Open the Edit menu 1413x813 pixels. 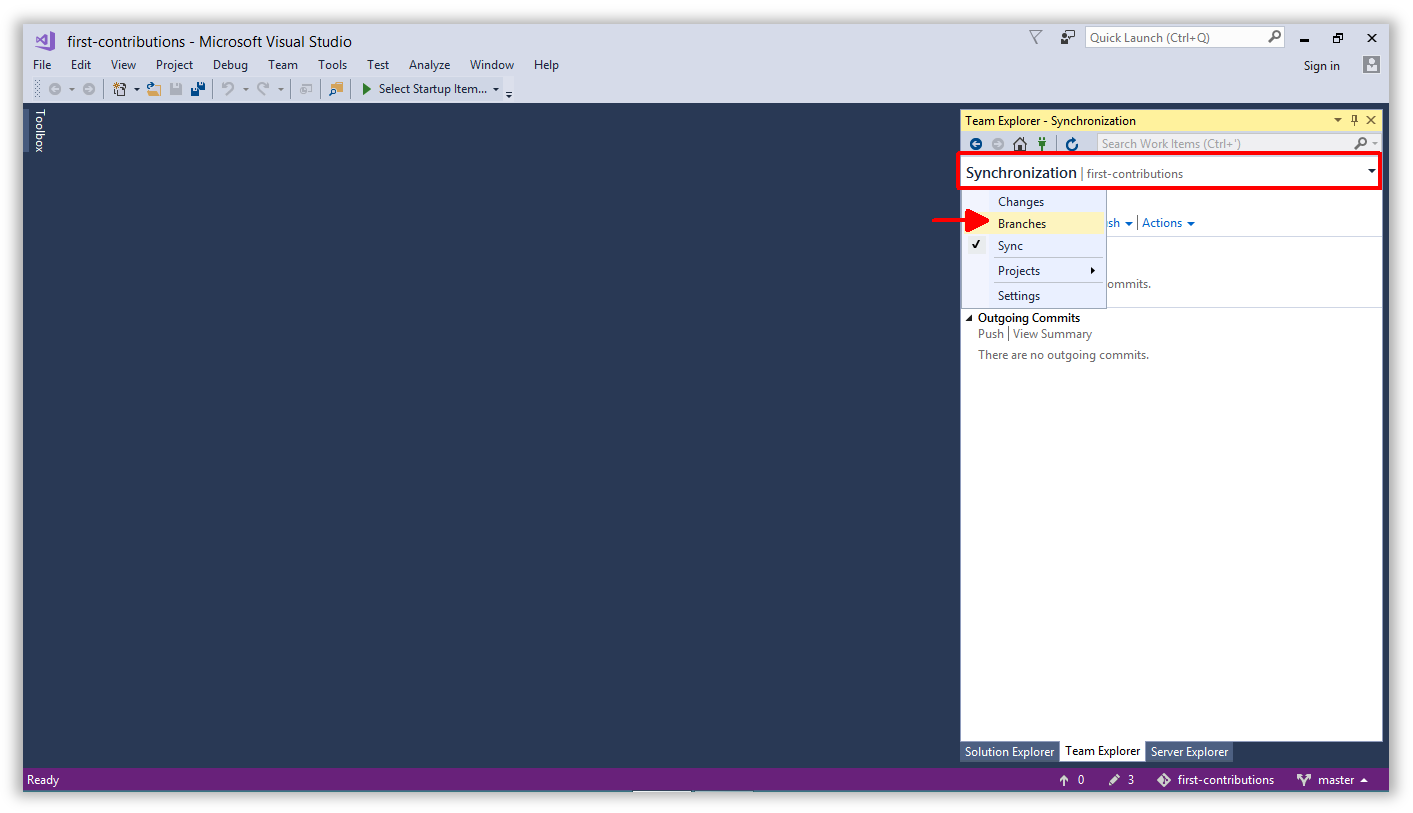(81, 65)
